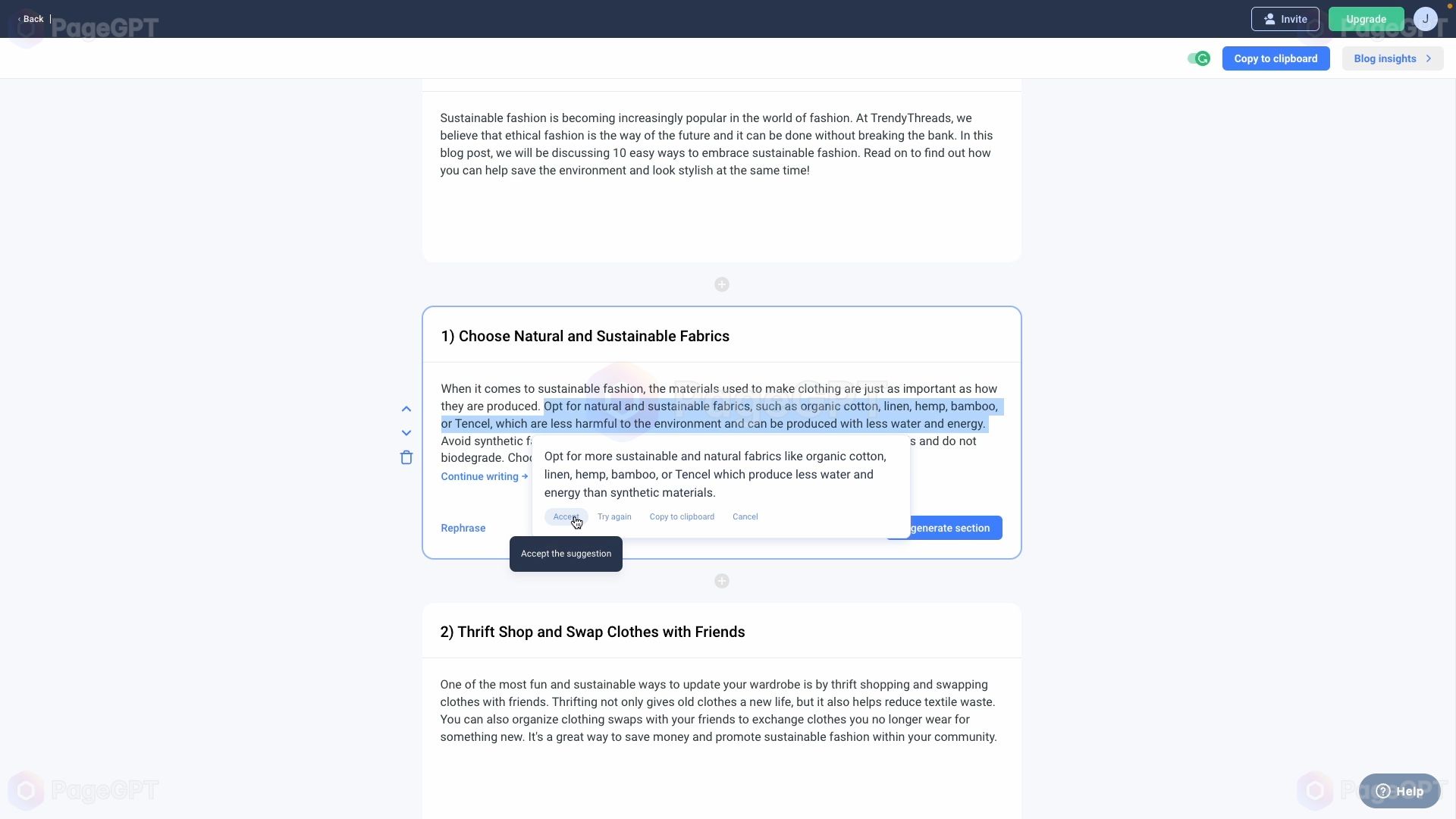Click the Rephrase link
Screen dimensions: 1456x819
point(463,528)
